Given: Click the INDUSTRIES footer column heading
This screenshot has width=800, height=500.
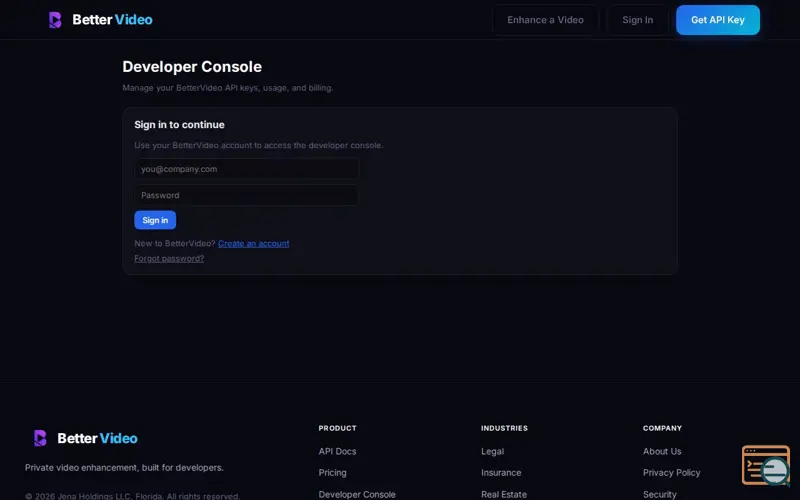Looking at the screenshot, I should (504, 428).
